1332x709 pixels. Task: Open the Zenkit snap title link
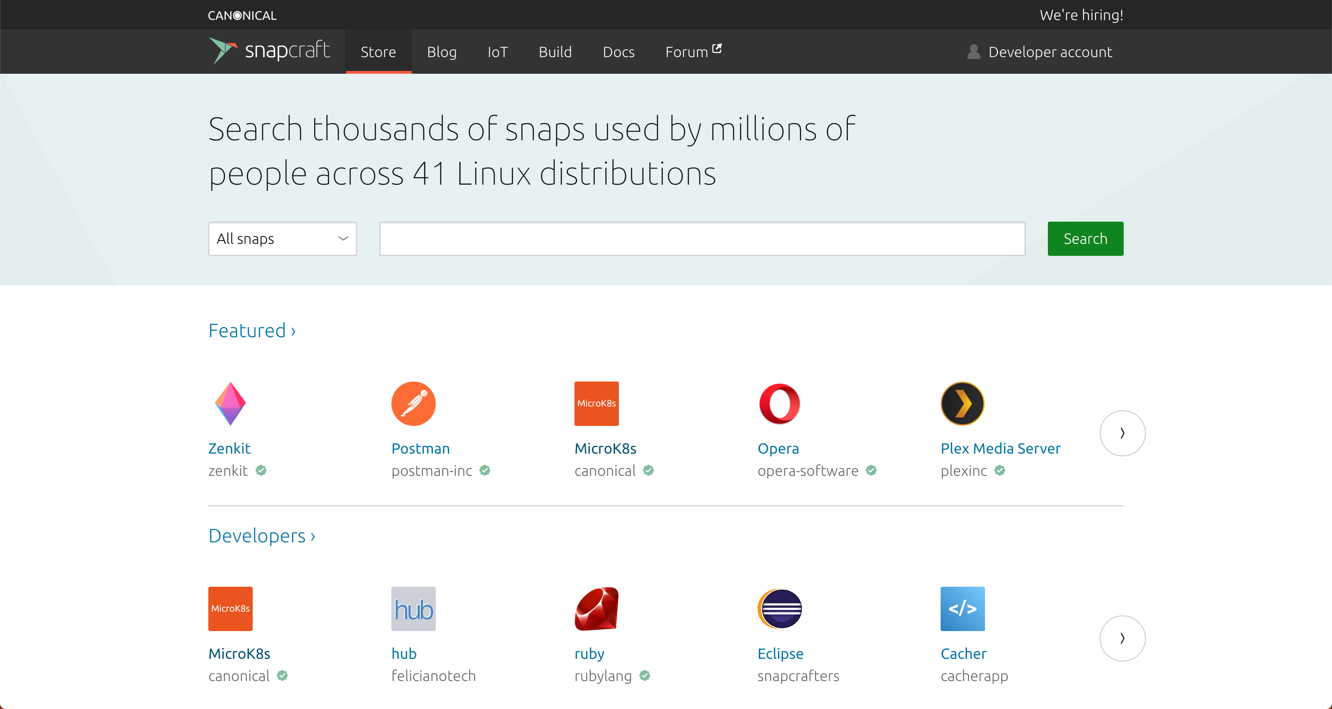point(229,449)
